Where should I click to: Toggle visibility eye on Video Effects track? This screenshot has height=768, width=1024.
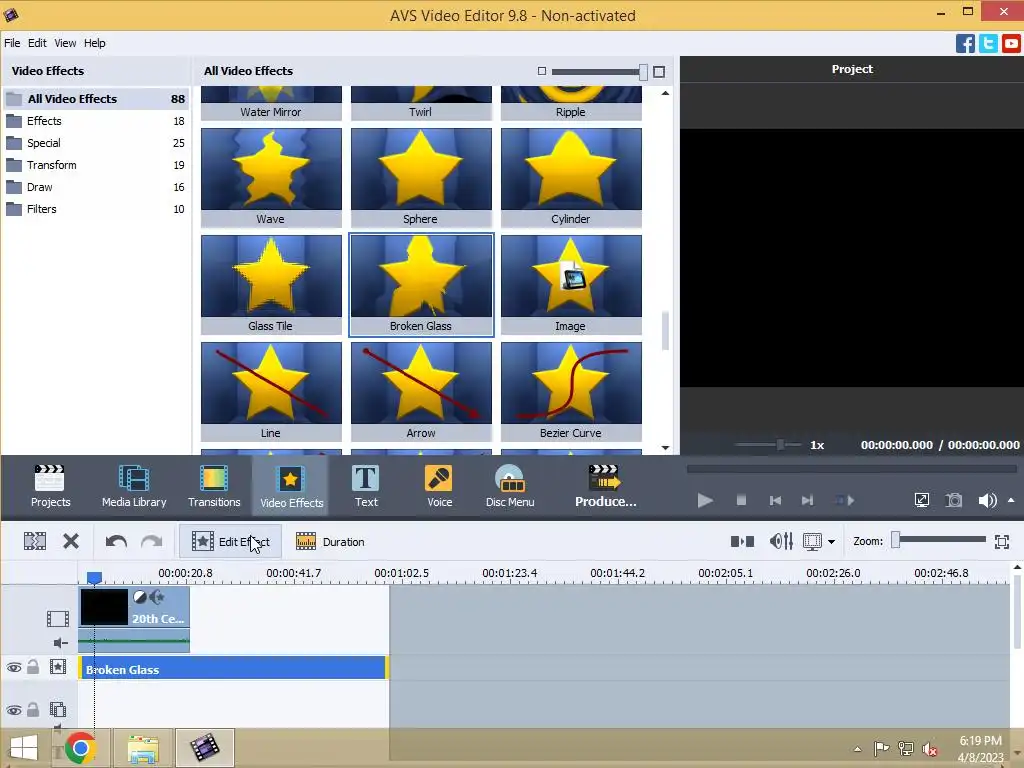14,667
